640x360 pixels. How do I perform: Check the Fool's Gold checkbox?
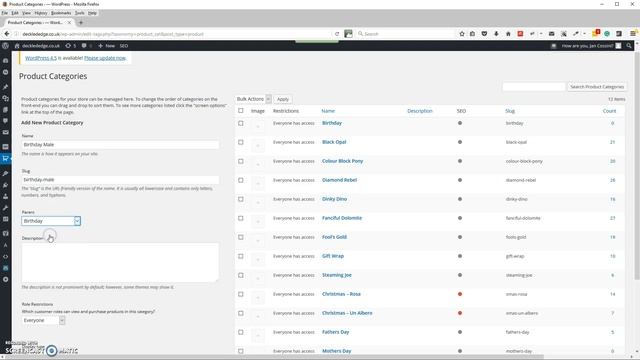[241, 237]
